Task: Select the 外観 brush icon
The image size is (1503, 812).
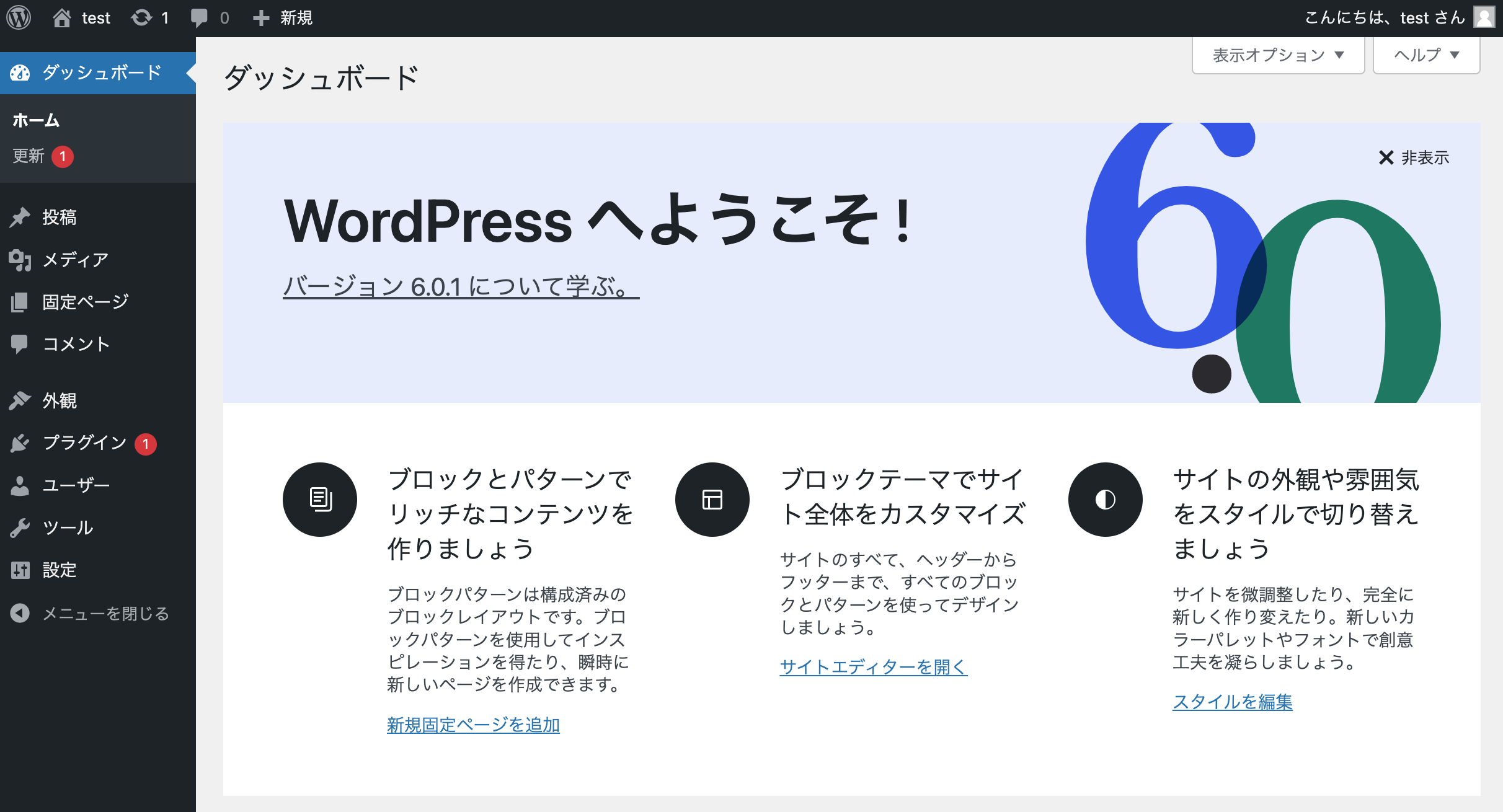Action: 20,401
